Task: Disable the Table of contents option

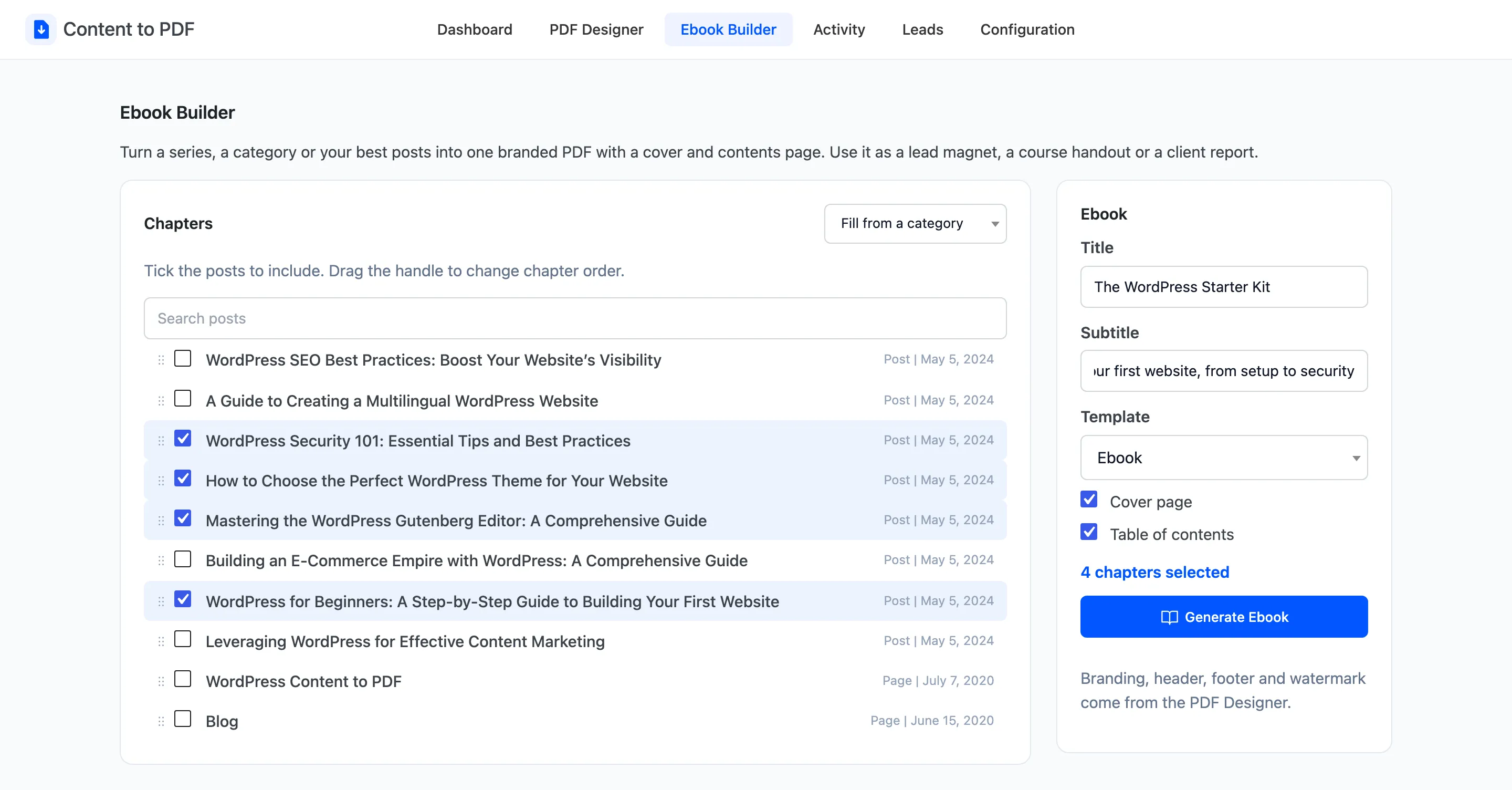Action: (x=1089, y=533)
